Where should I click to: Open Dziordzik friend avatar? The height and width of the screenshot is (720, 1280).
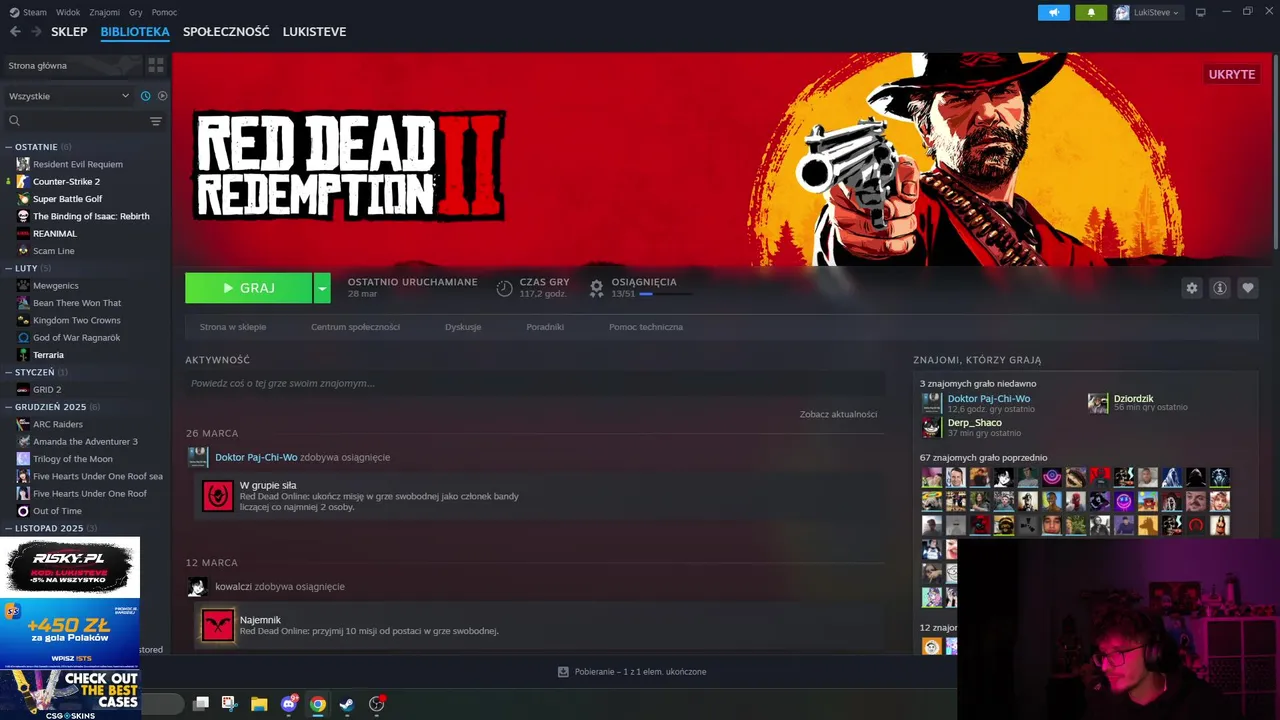pos(1098,403)
